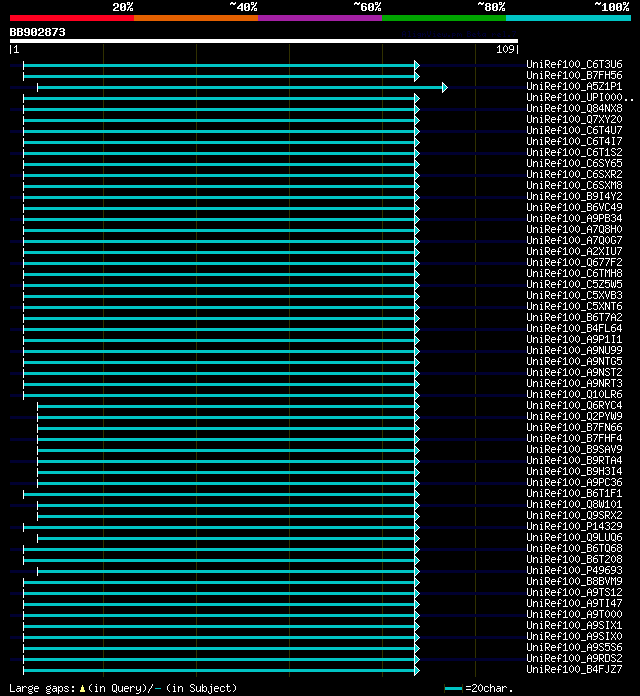Pick the UniRef100_Q677F2 entry

point(574,262)
